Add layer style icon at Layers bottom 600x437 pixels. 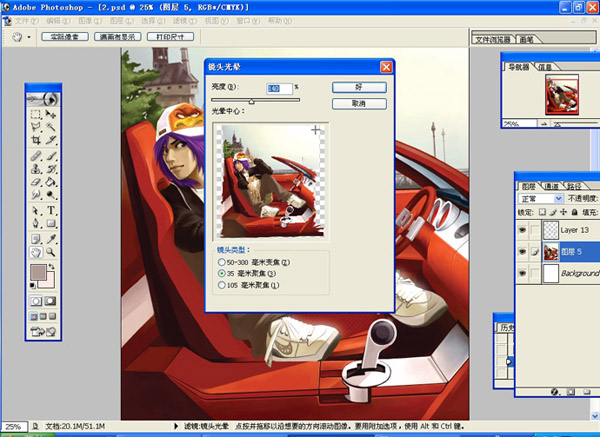click(554, 392)
